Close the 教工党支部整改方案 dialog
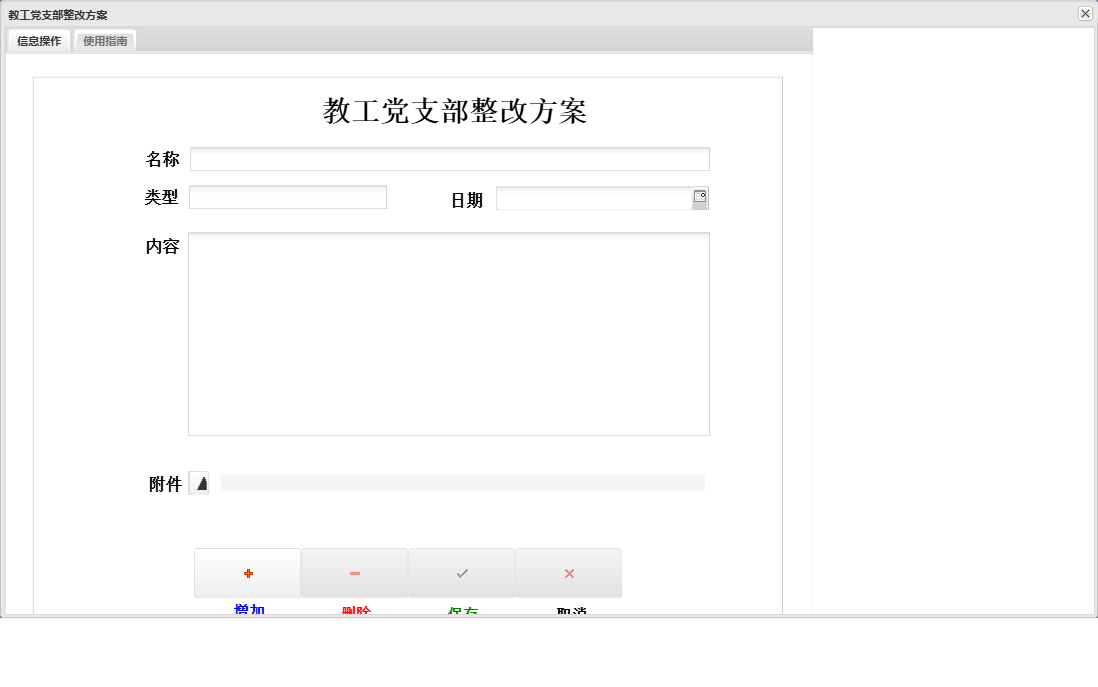Screen dimensions: 1098x687 1083,14
